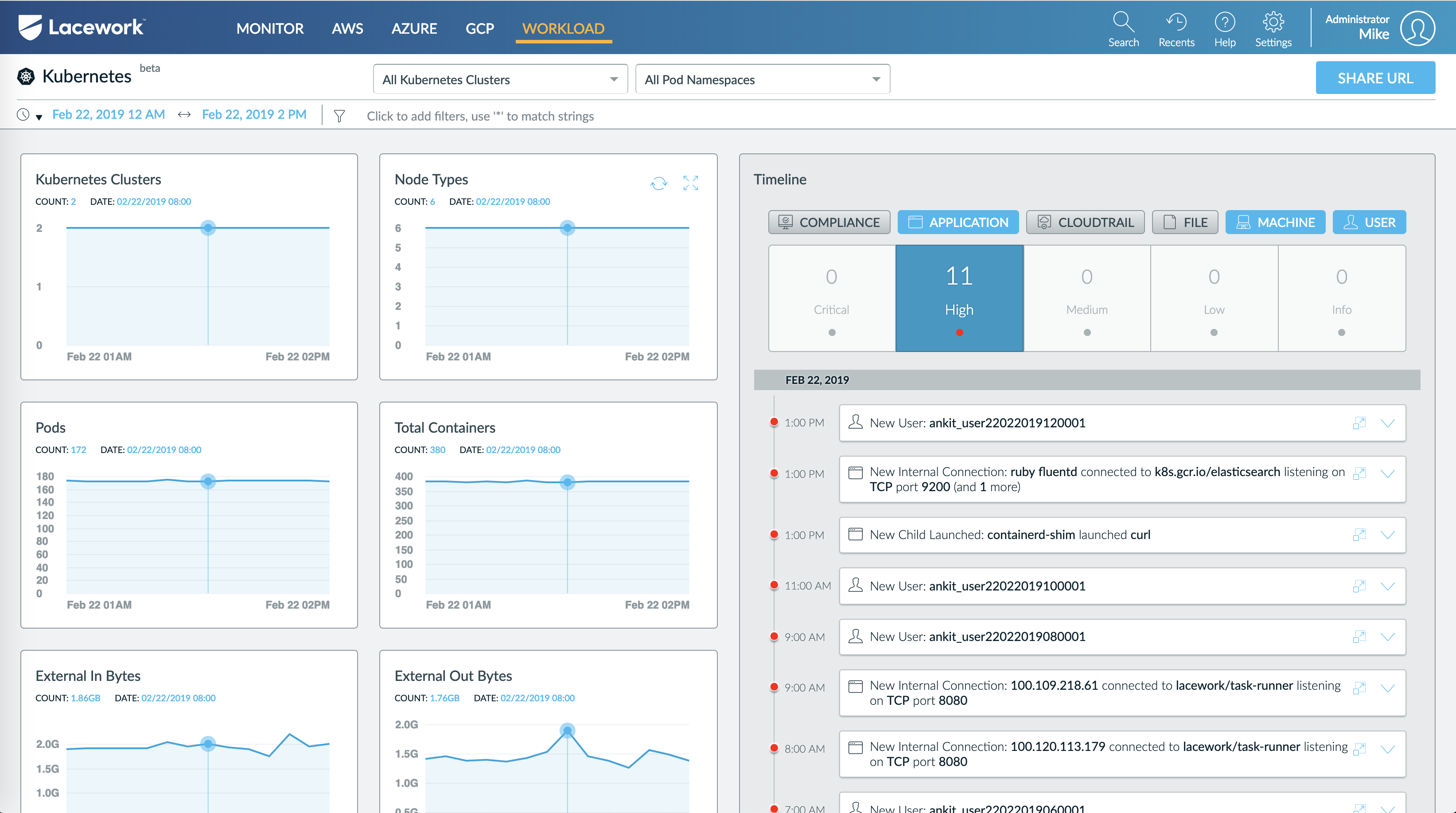Open the Recents history icon

(1176, 23)
